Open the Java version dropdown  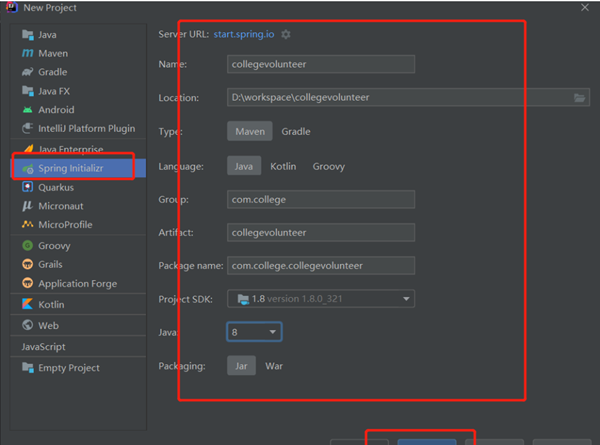coord(254,332)
